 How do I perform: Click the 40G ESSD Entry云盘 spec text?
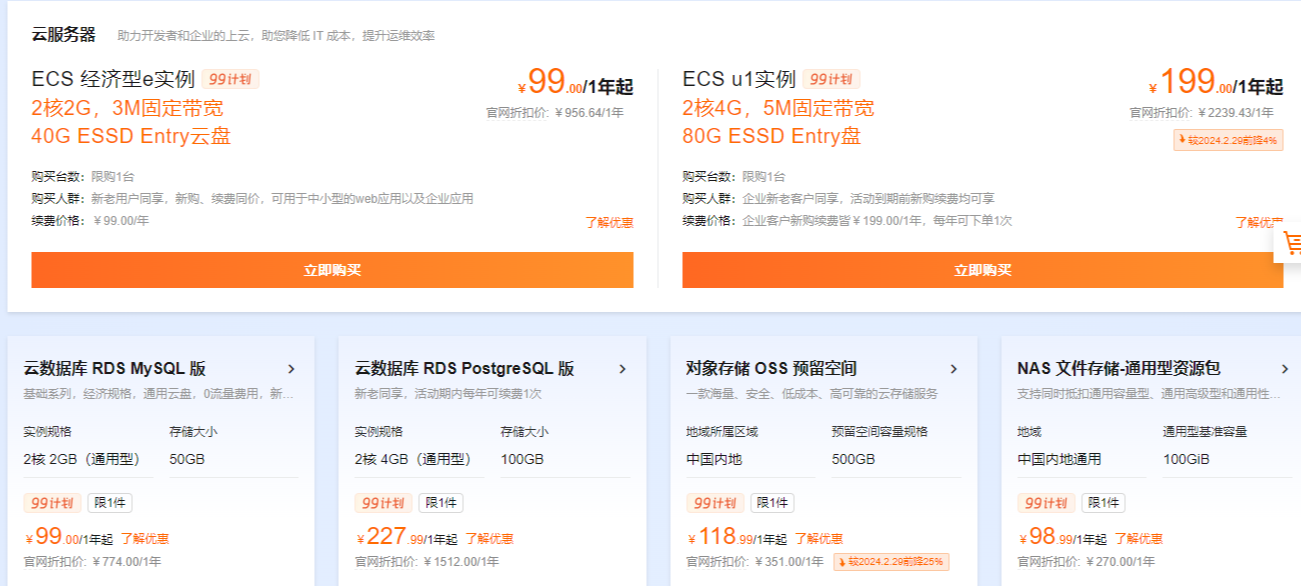coord(132,136)
